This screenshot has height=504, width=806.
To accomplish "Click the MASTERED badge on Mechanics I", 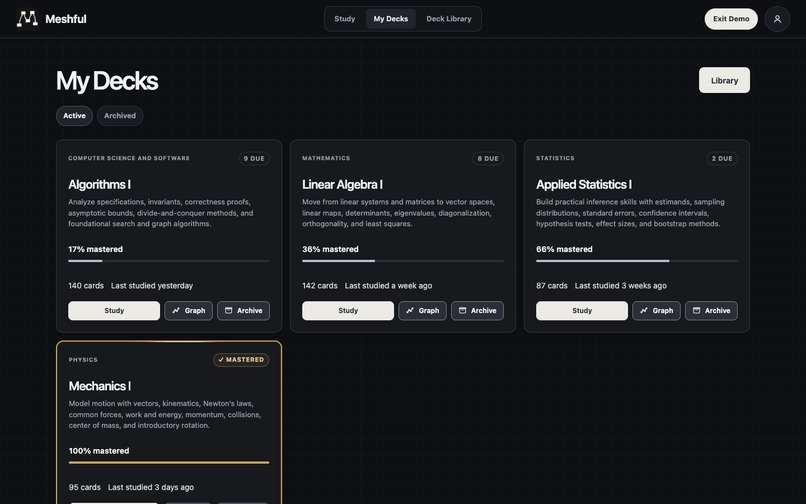I will click(x=241, y=360).
